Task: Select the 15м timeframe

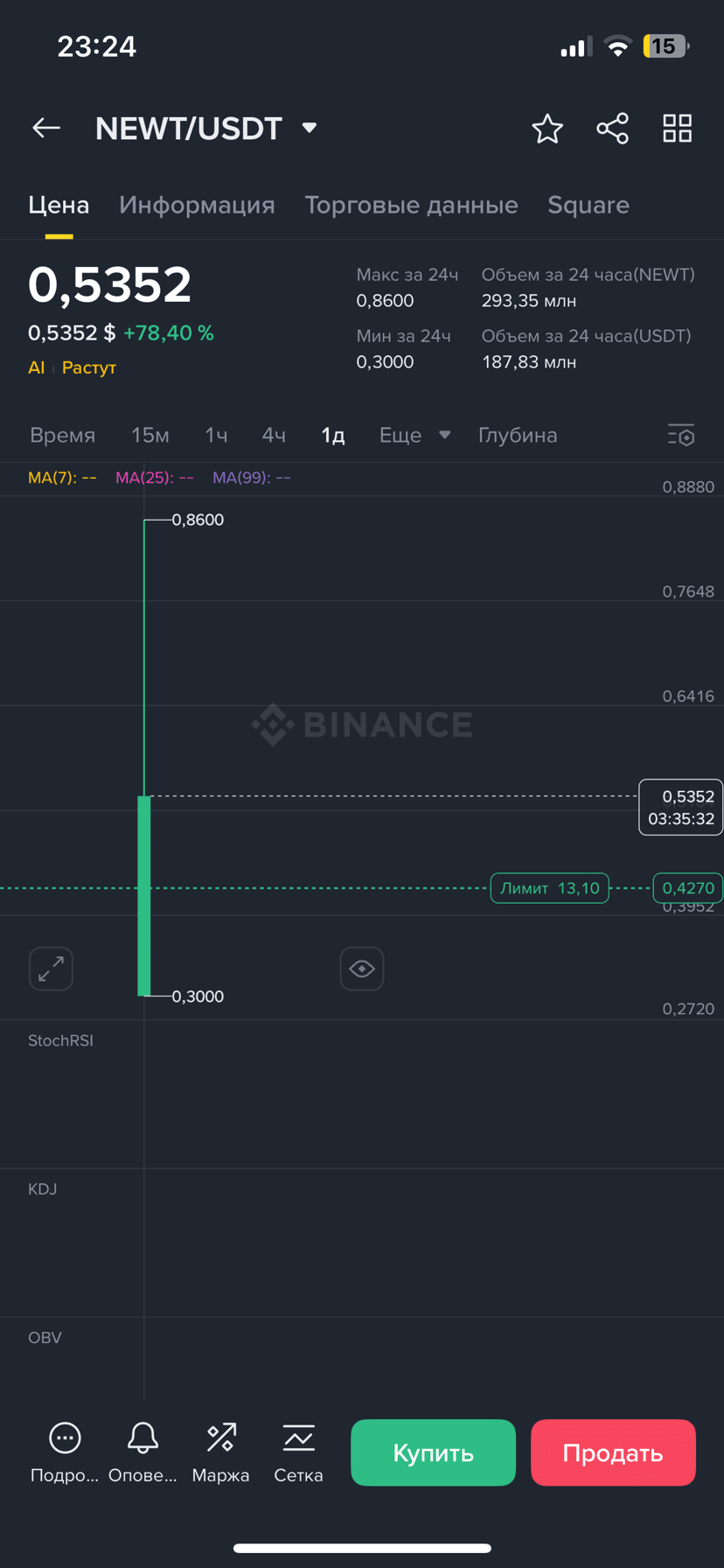Action: click(x=150, y=435)
